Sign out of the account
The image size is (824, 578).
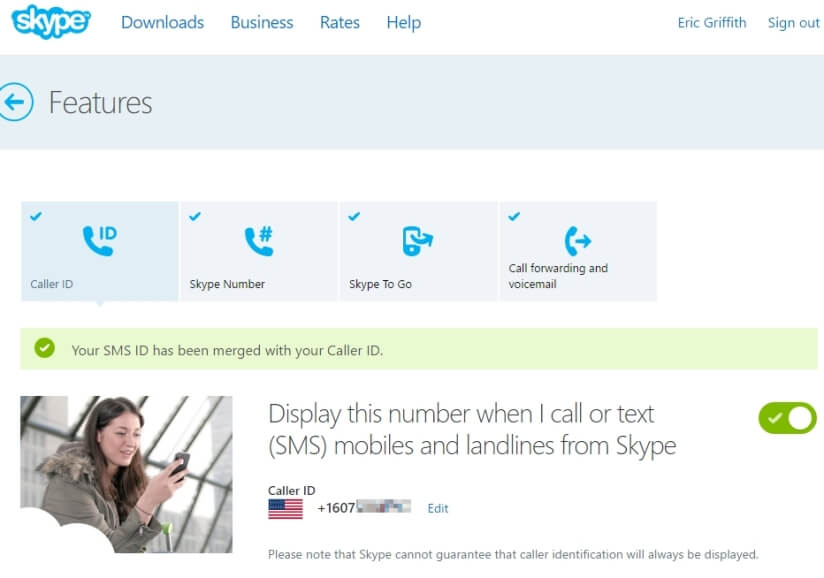click(793, 23)
